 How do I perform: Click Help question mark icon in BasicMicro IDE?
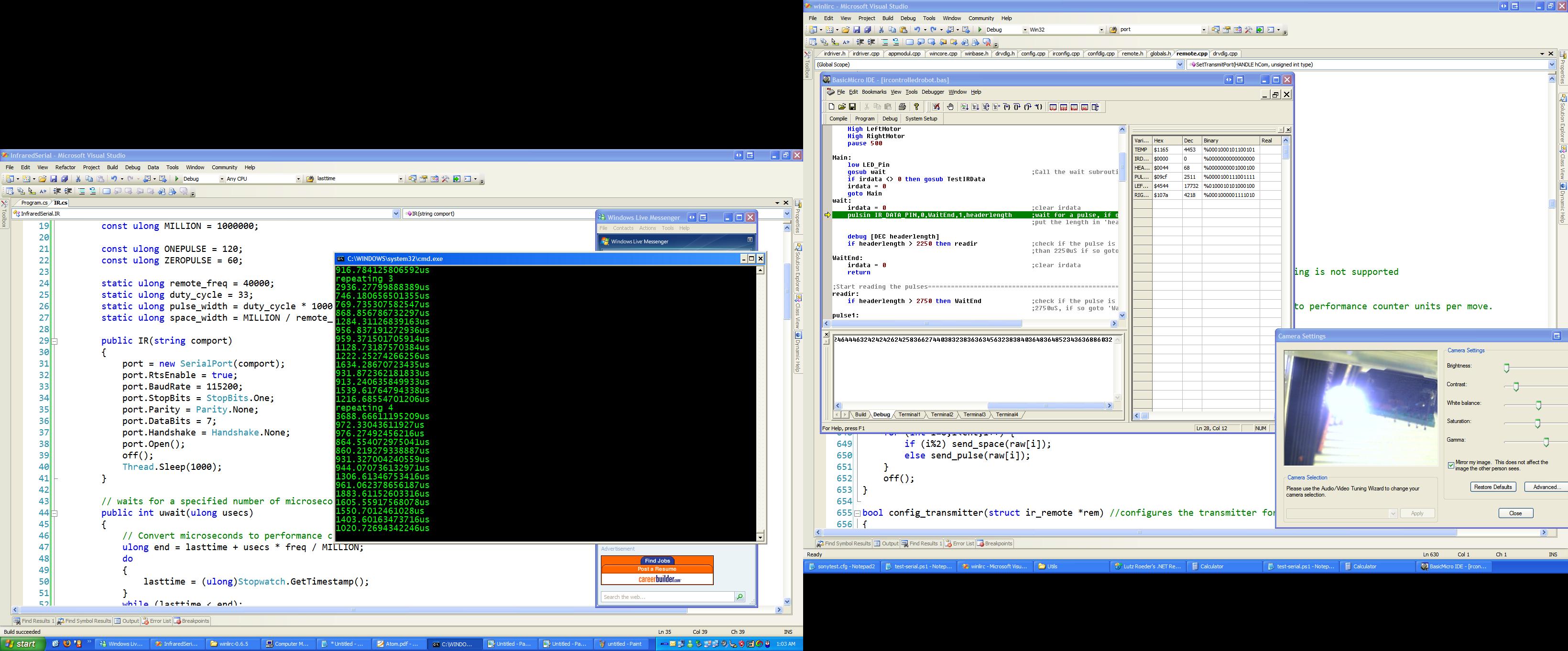(917, 107)
